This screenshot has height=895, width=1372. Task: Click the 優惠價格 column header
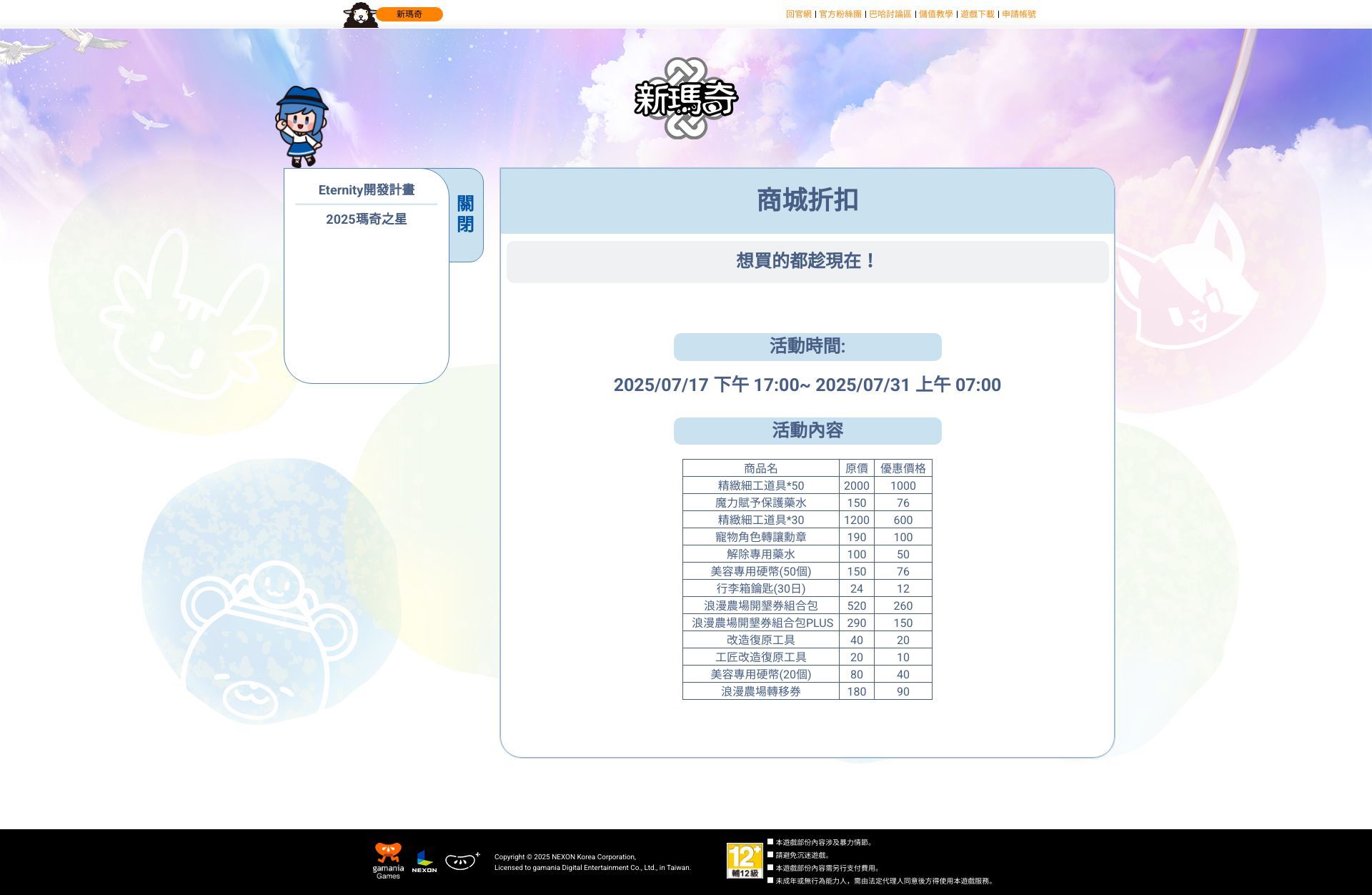coord(903,468)
